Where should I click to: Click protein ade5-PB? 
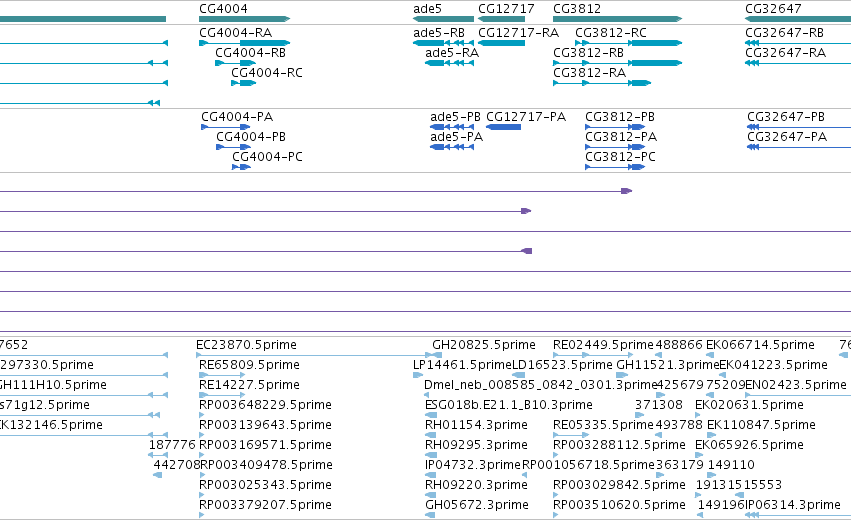pyautogui.click(x=455, y=117)
